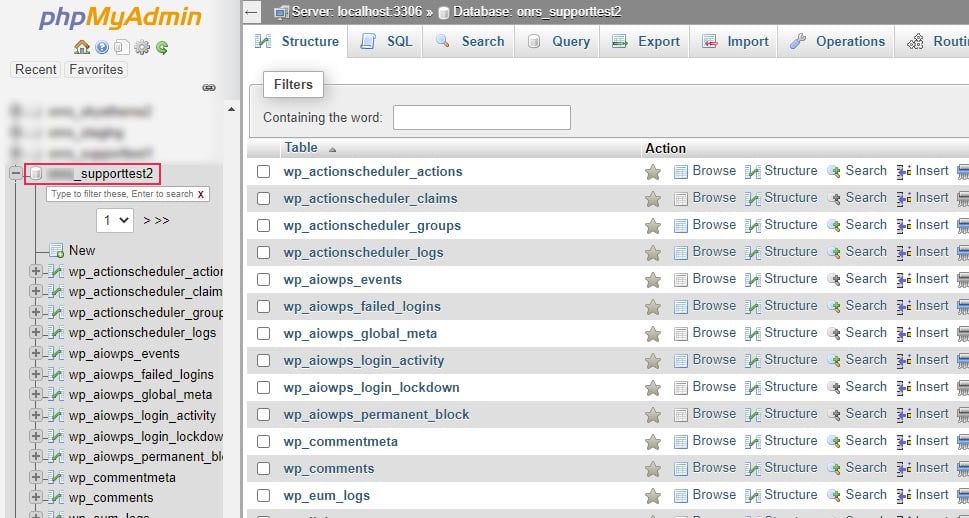Click the New table icon in sidebar

click(56, 250)
